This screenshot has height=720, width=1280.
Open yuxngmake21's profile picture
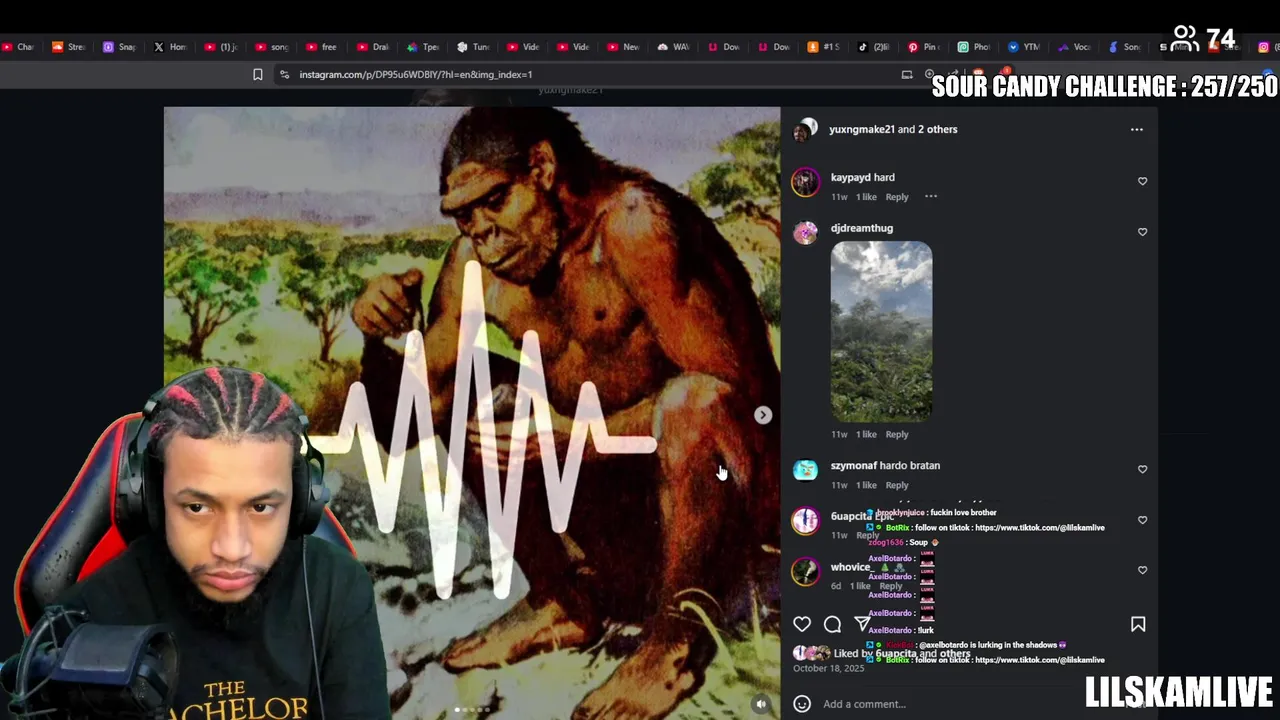coord(806,130)
